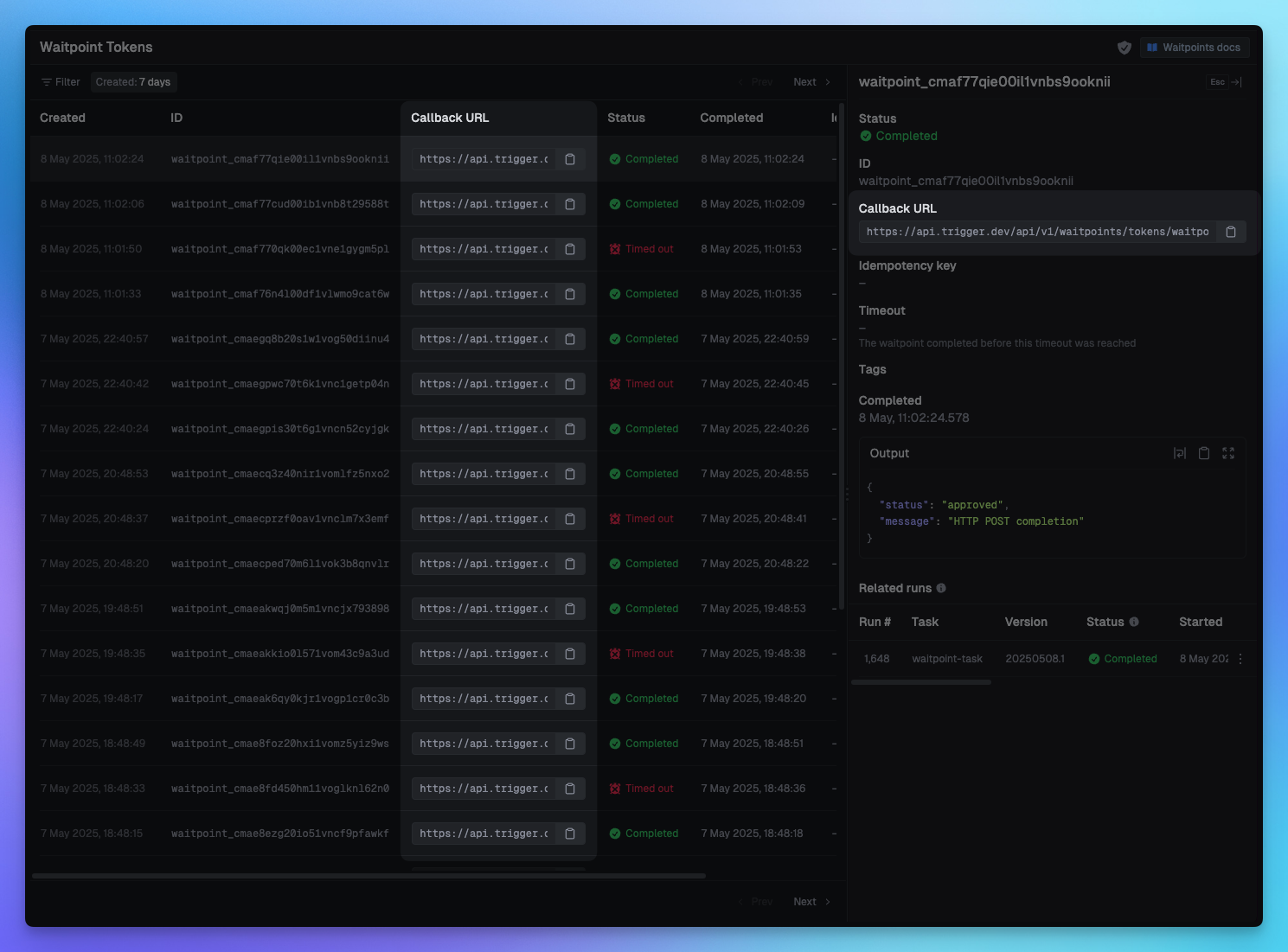Viewport: 1288px width, 952px height.
Task: Click the Run # 1,648 cell
Action: point(876,659)
